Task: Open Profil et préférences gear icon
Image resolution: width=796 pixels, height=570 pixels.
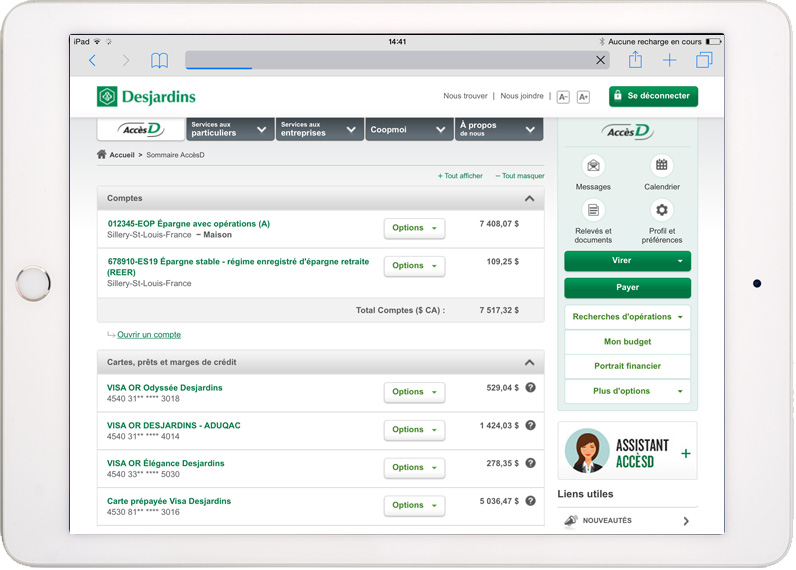Action: [661, 211]
